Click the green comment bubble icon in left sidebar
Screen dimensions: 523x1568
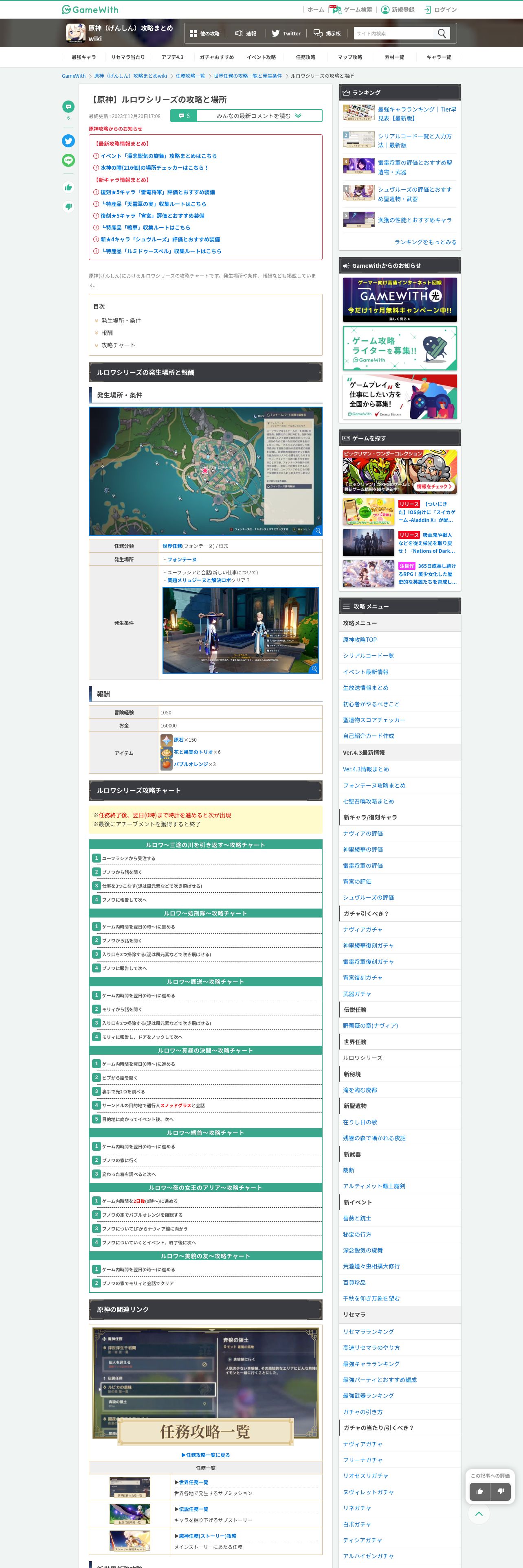coord(68,107)
